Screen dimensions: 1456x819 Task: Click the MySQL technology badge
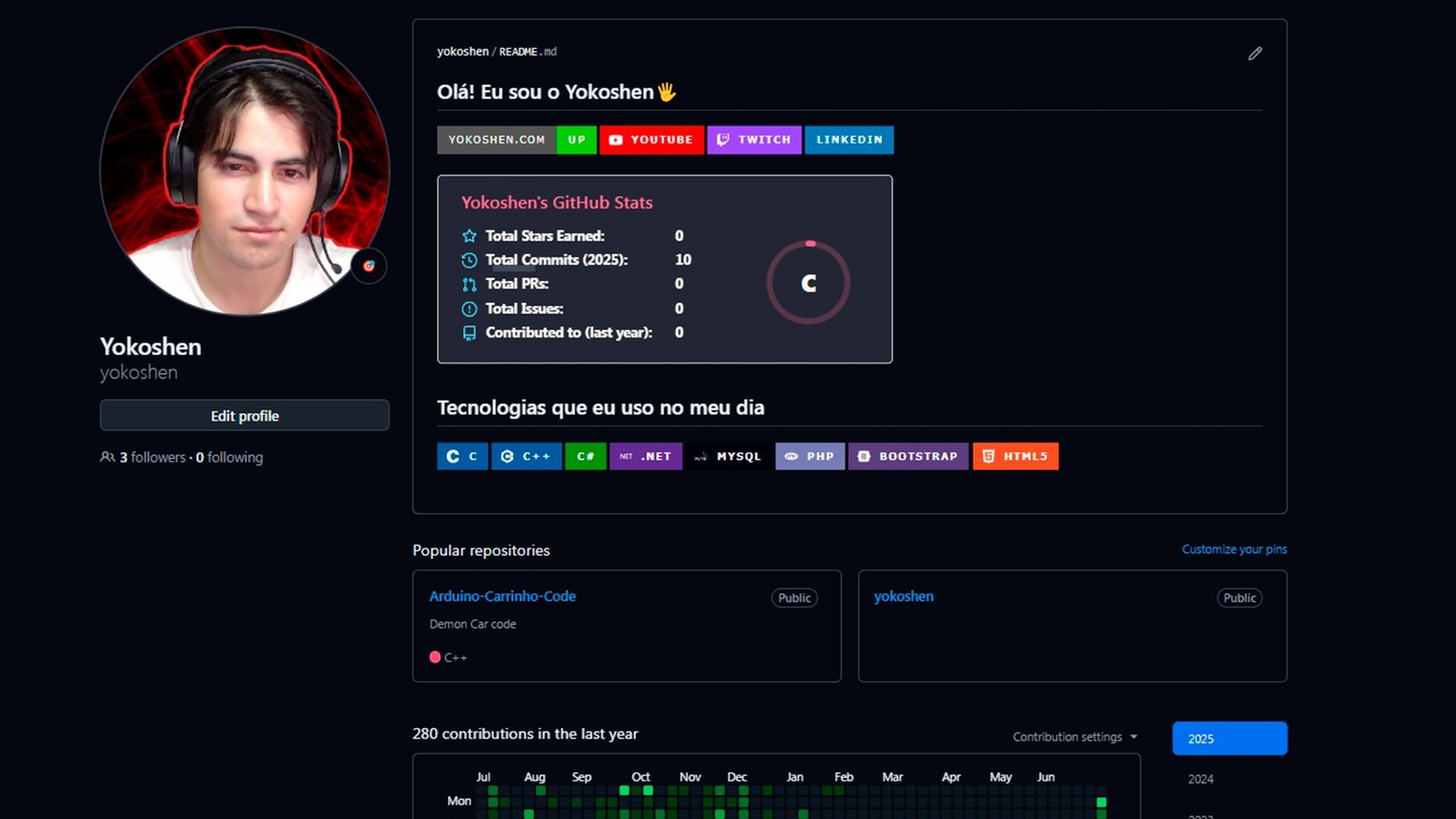click(x=728, y=457)
